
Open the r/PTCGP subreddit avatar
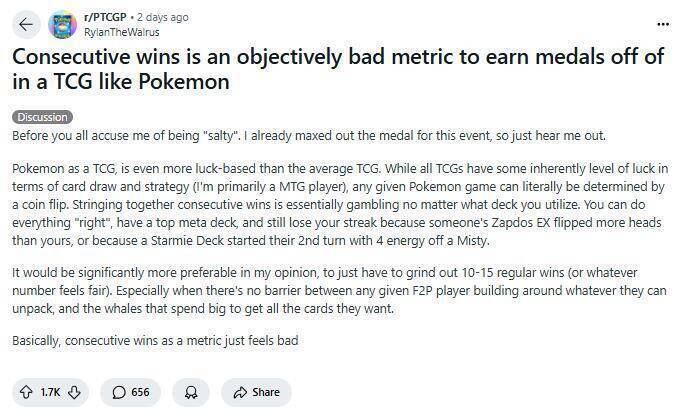click(x=63, y=23)
